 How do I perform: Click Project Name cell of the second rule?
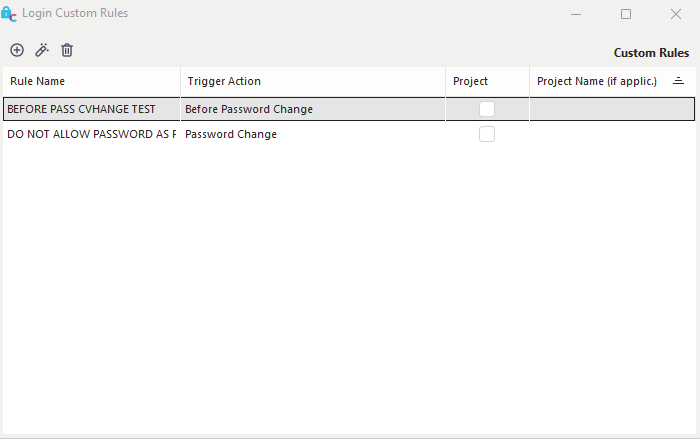coord(612,134)
